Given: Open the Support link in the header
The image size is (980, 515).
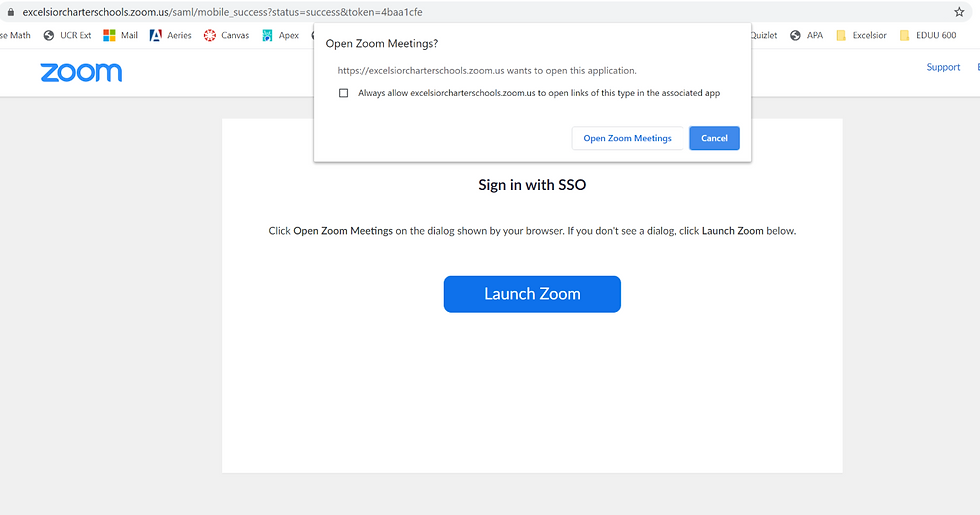Looking at the screenshot, I should [x=943, y=67].
